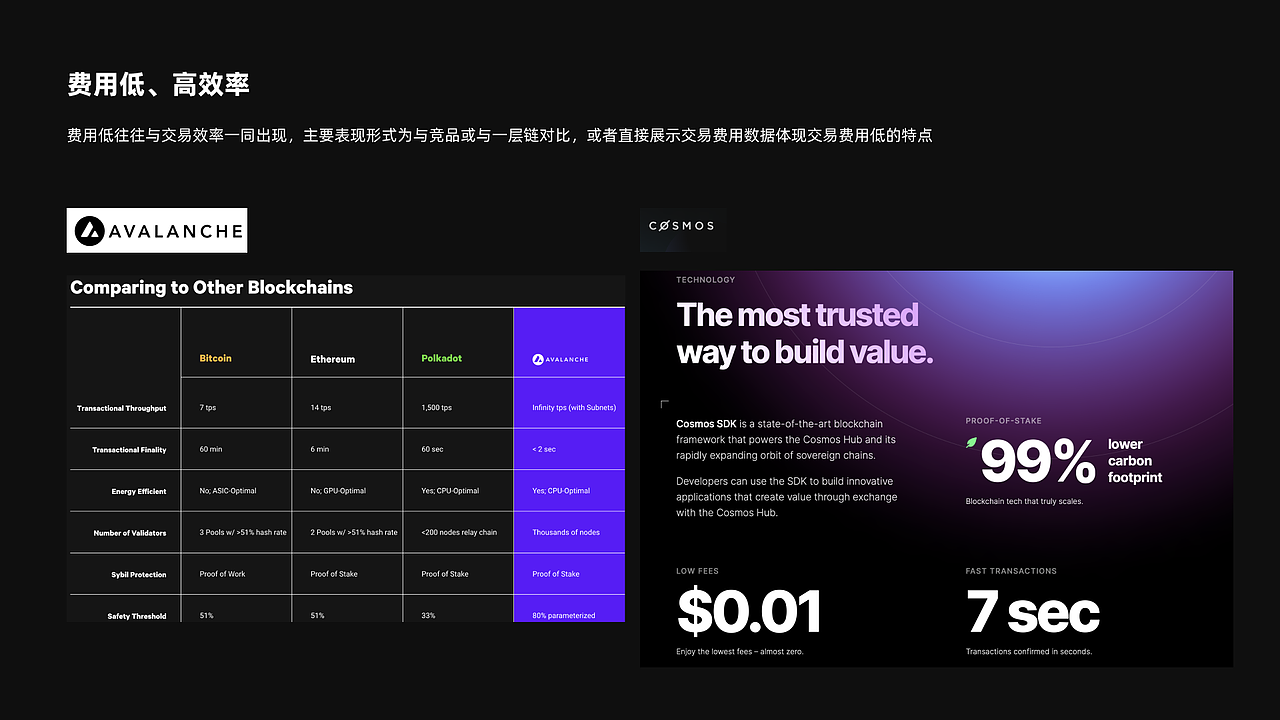The height and width of the screenshot is (720, 1280).
Task: Click the 'Proof of Work' cell
Action: point(222,574)
